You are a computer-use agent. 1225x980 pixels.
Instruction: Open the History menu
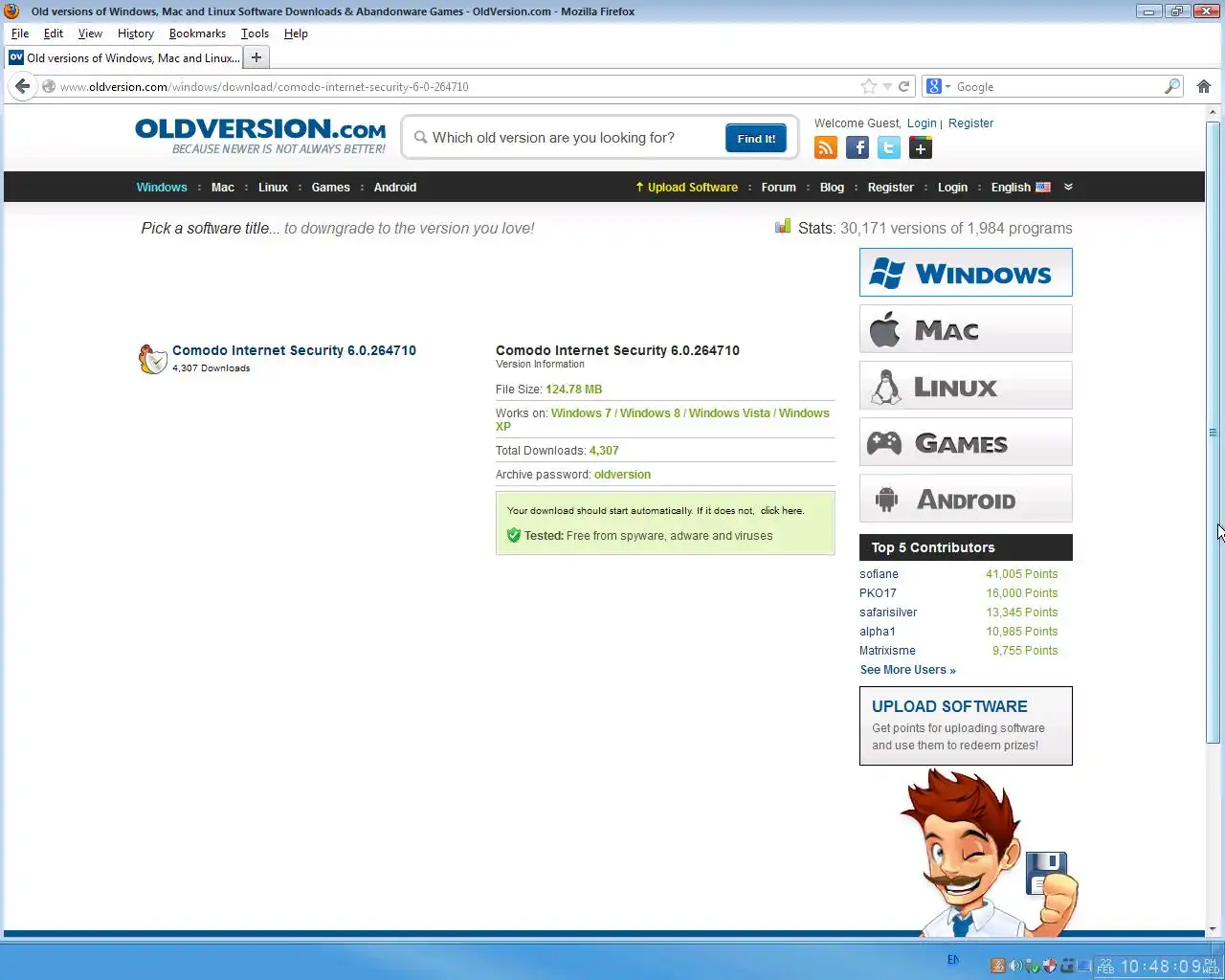click(x=136, y=33)
